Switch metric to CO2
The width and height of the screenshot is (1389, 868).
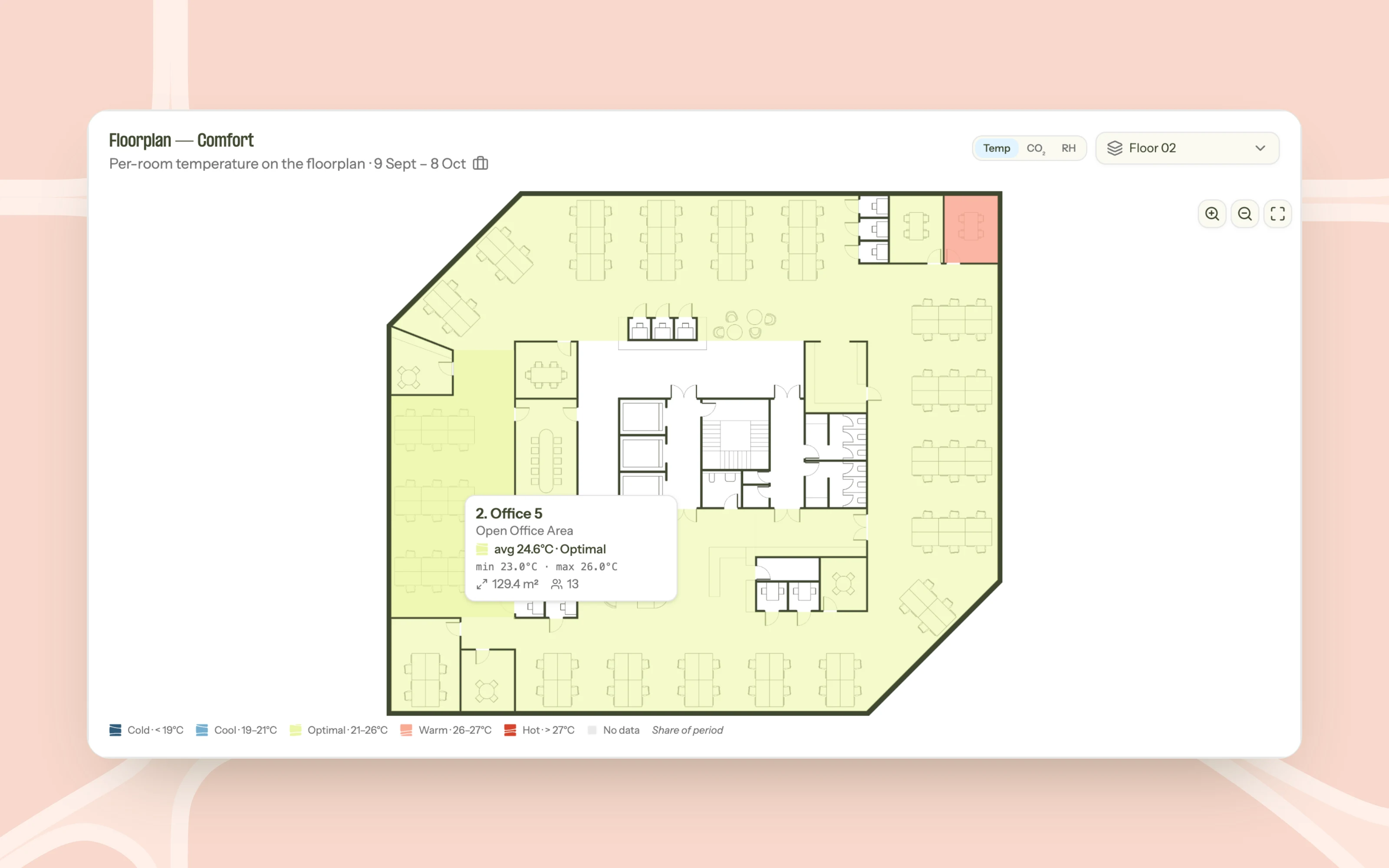[x=1035, y=148]
